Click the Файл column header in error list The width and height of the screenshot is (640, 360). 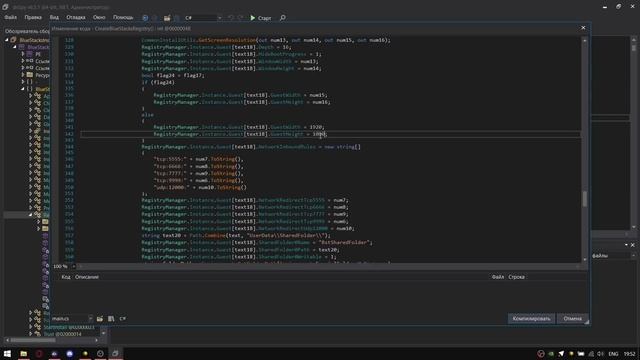click(498, 277)
